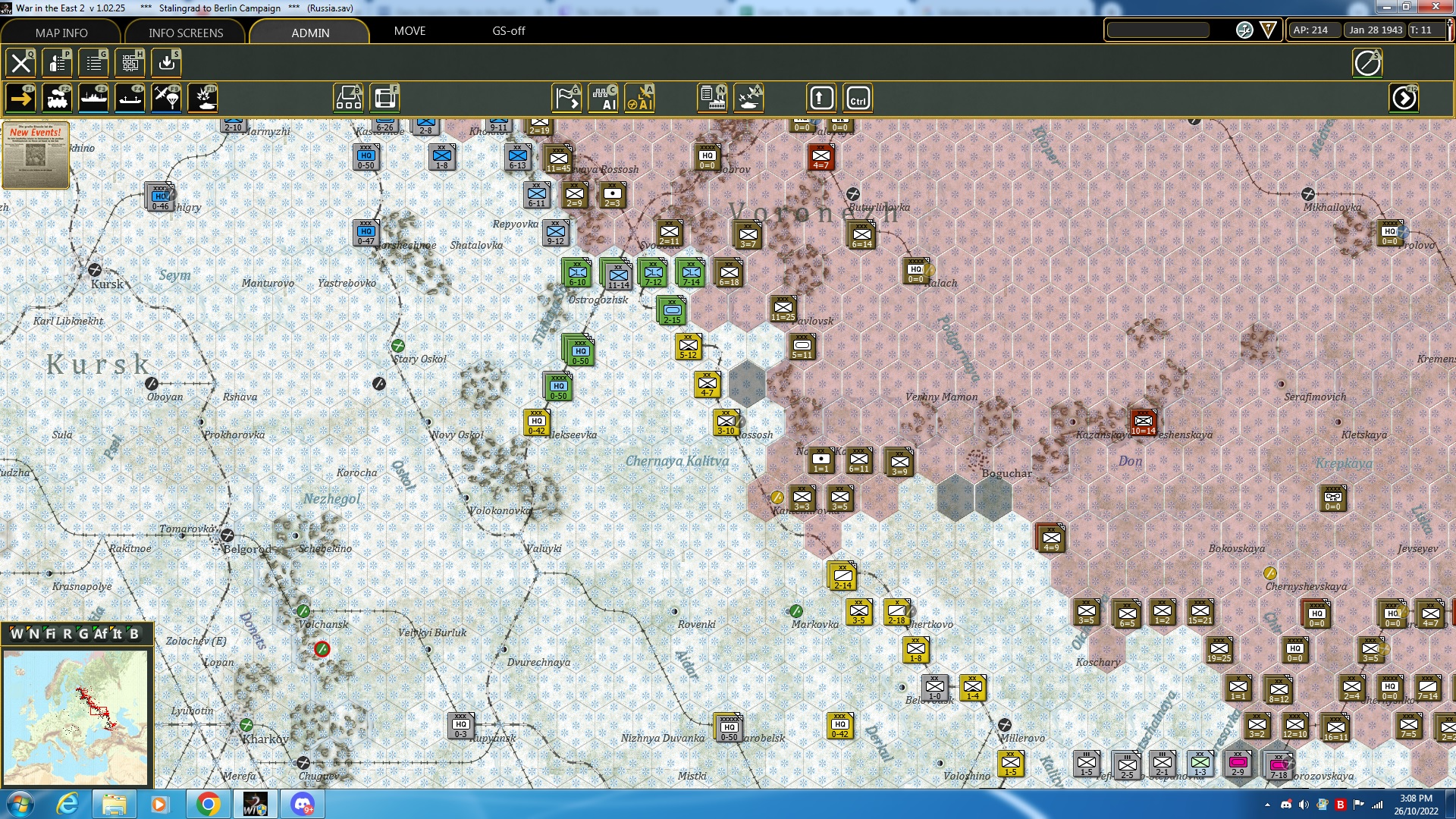
Task: Save the current game
Action: coord(166,63)
